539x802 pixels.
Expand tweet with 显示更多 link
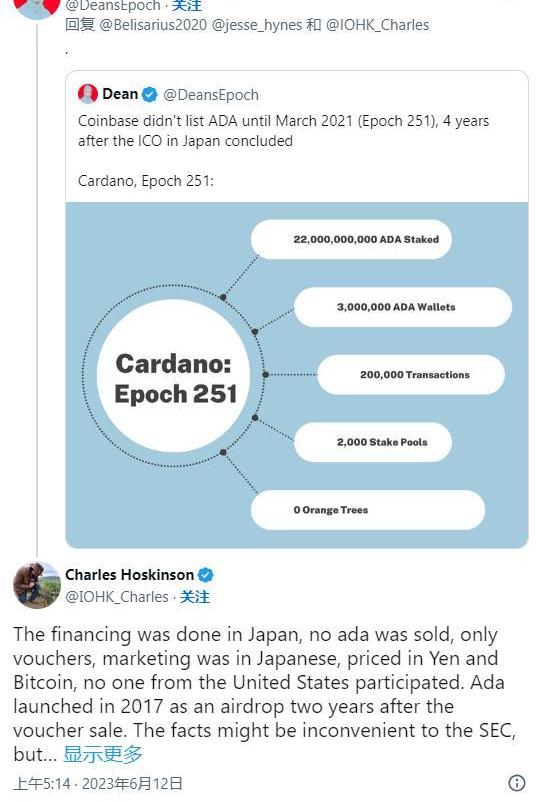(x=103, y=754)
